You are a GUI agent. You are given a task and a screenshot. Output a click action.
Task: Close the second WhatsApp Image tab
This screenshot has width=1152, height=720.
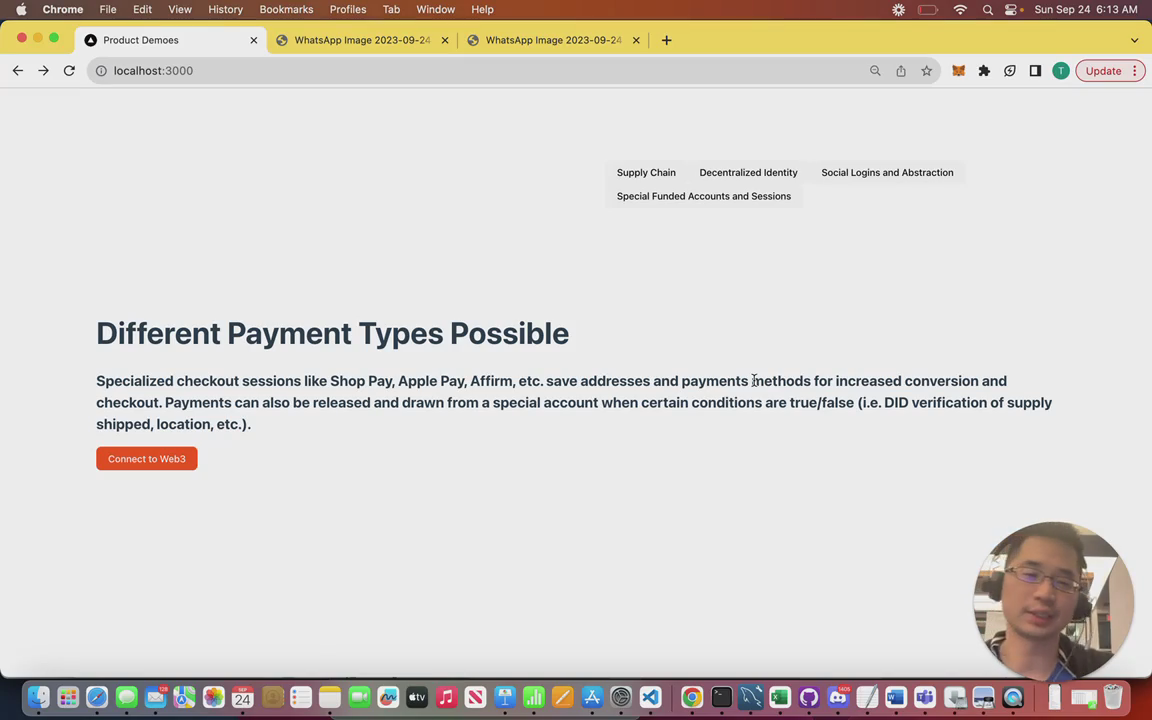point(636,40)
